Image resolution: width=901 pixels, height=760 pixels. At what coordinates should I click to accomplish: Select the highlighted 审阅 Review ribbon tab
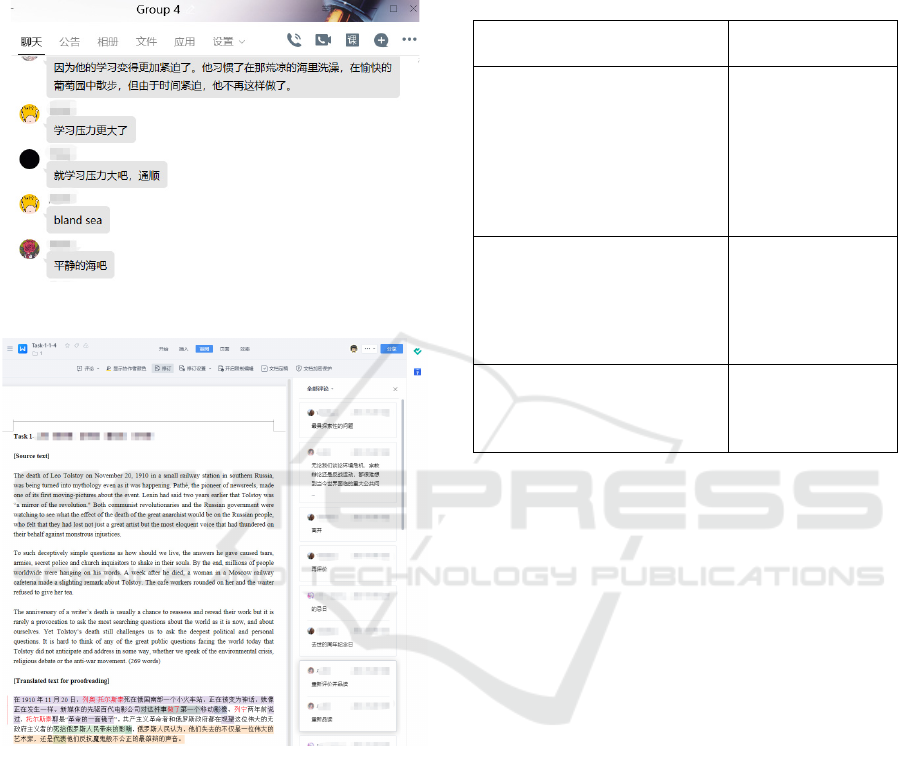pos(204,349)
